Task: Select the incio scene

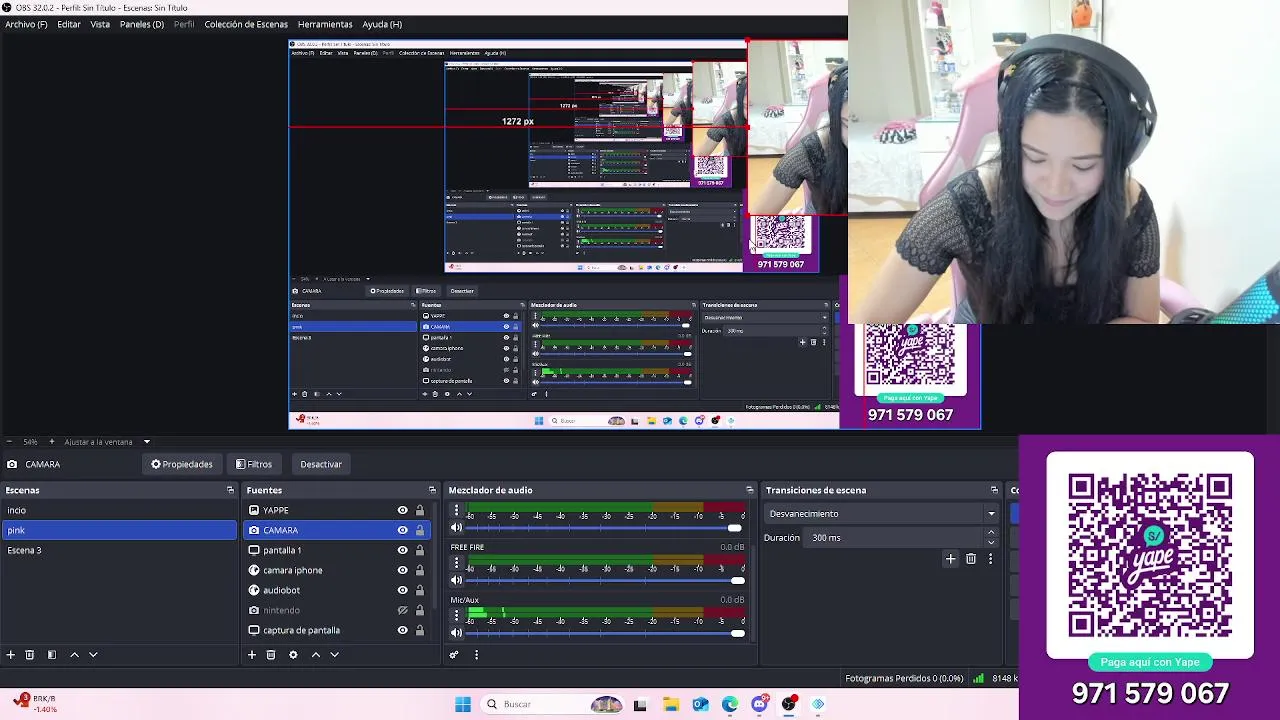Action: point(119,510)
